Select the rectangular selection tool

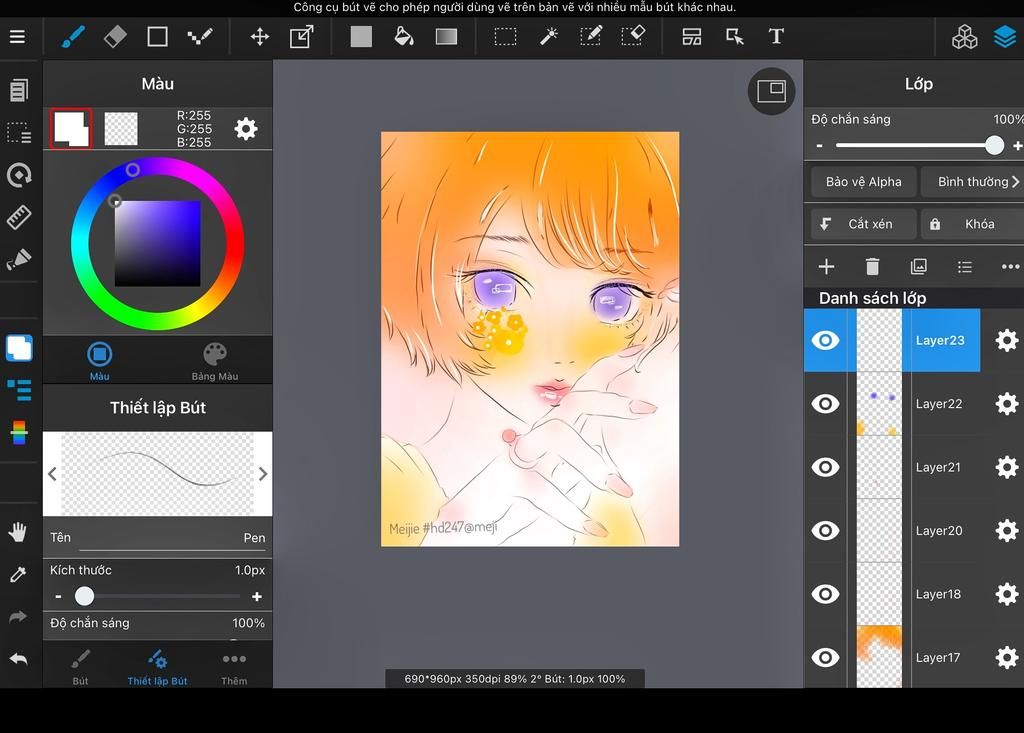(505, 37)
